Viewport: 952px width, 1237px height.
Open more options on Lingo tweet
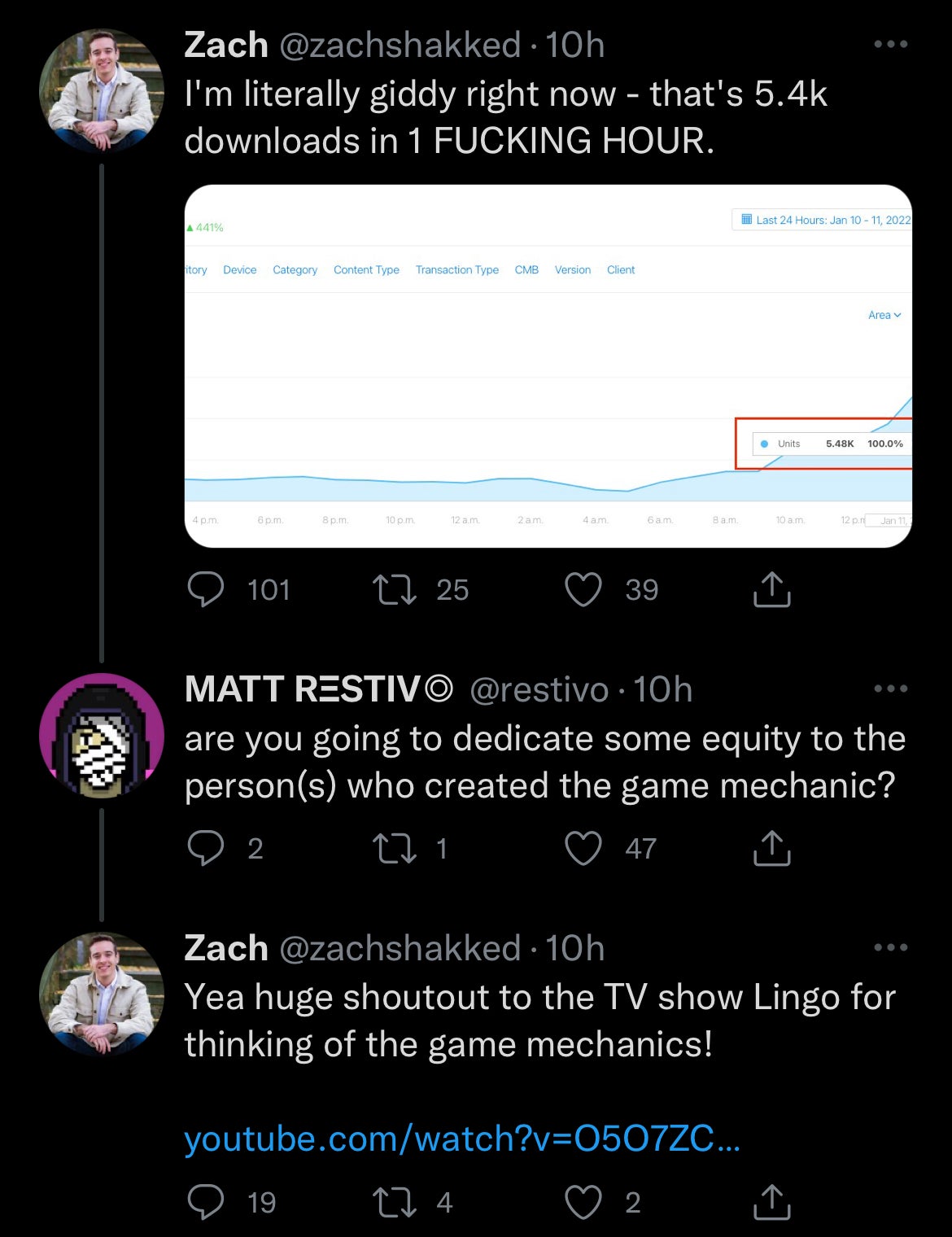890,948
